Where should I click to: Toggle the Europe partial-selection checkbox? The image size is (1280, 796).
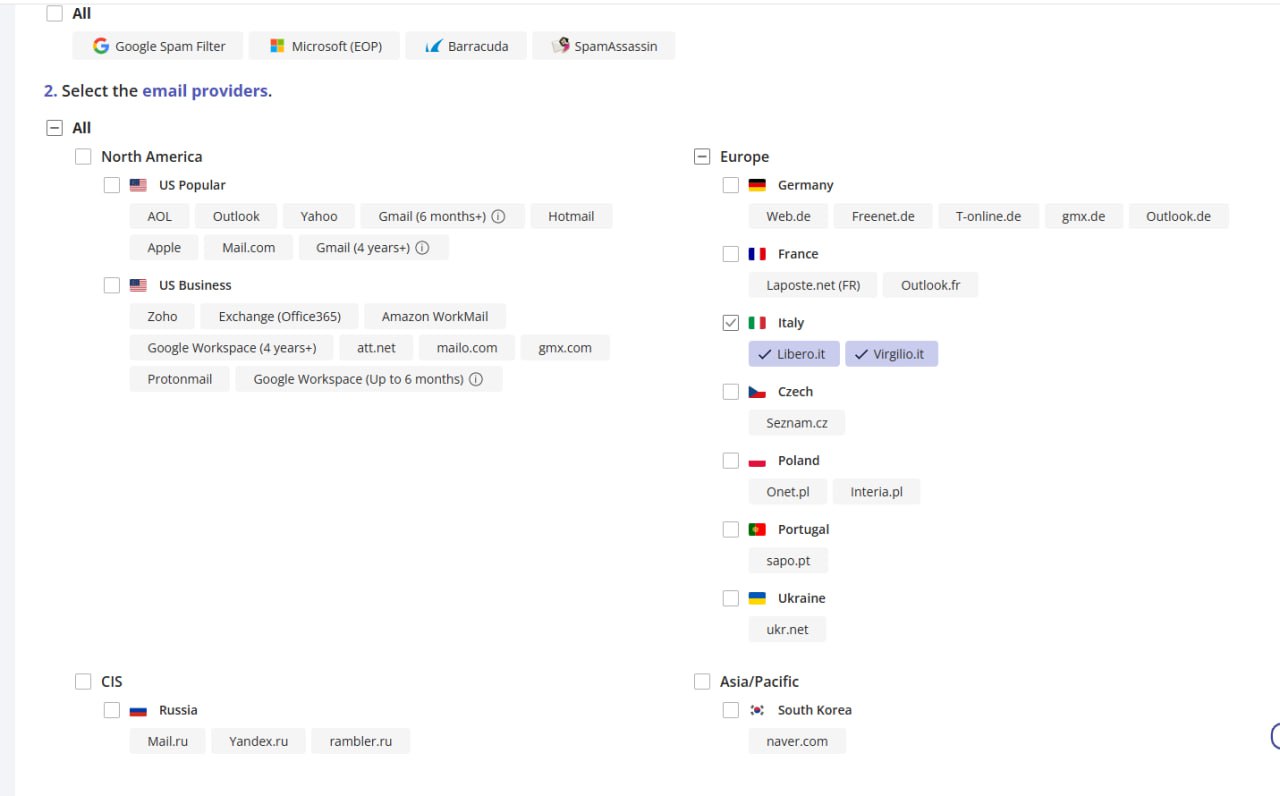tap(702, 157)
